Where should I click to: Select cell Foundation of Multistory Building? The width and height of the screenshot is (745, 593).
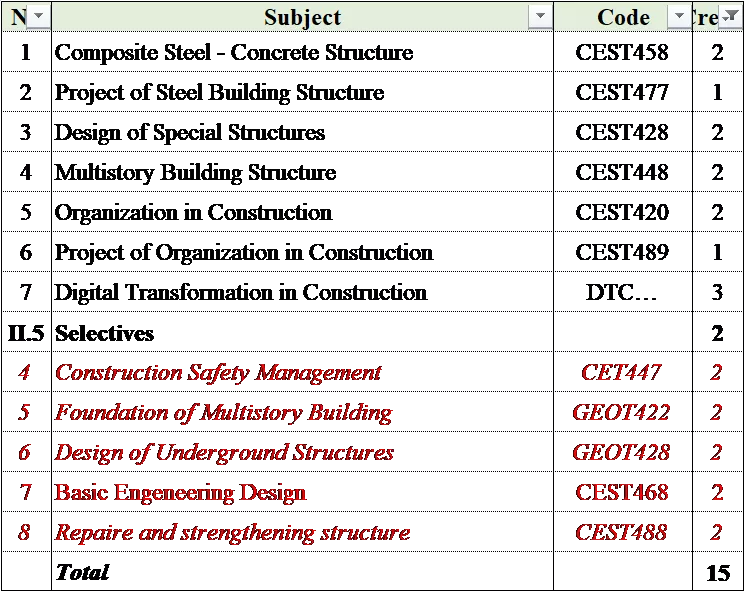coord(302,412)
